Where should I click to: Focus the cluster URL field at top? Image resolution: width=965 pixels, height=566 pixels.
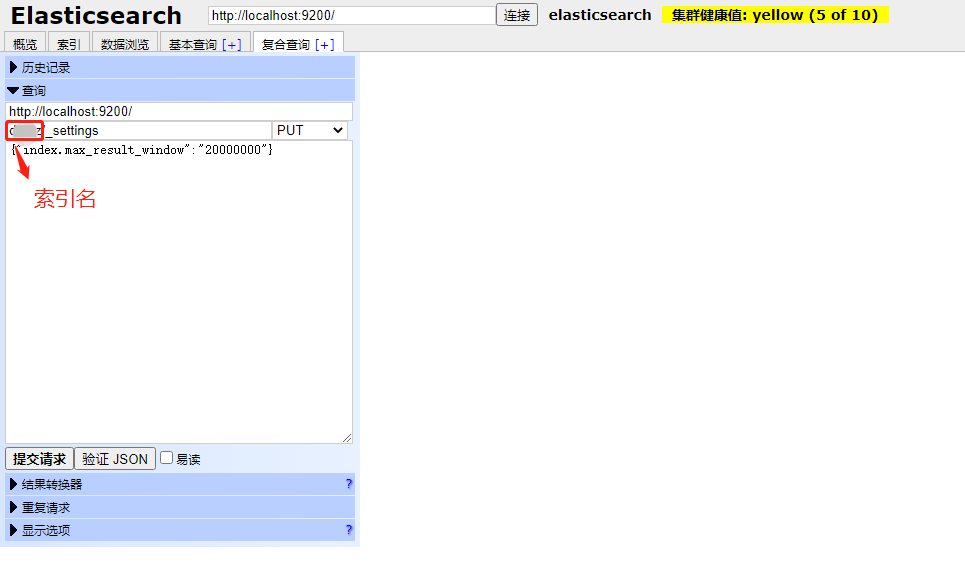click(352, 15)
